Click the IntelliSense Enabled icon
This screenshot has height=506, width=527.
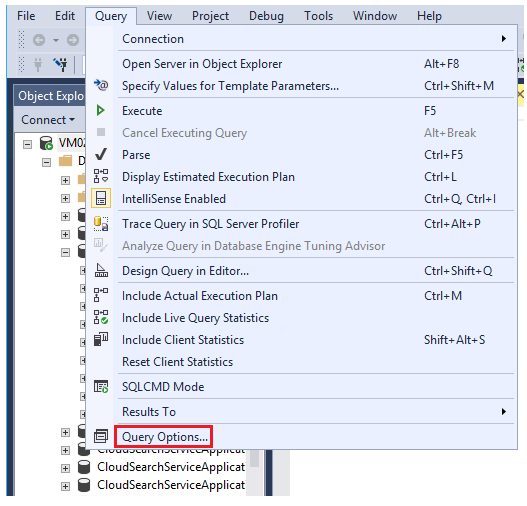[101, 198]
